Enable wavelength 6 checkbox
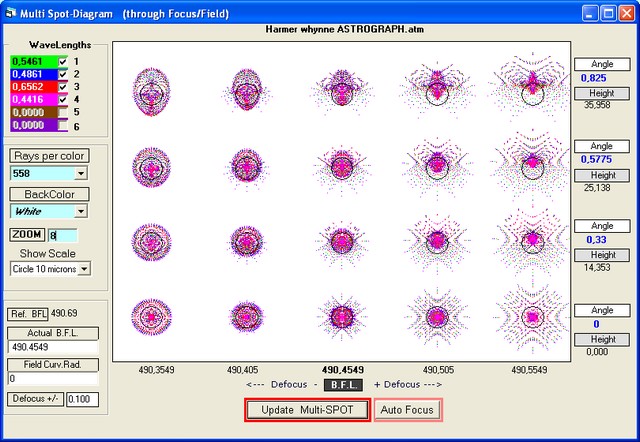 pyautogui.click(x=62, y=125)
